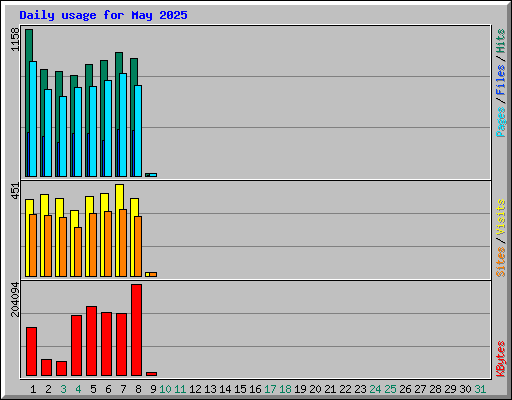Click the tiny red day 9 KBytes bar
The image size is (512, 400).
click(x=151, y=374)
